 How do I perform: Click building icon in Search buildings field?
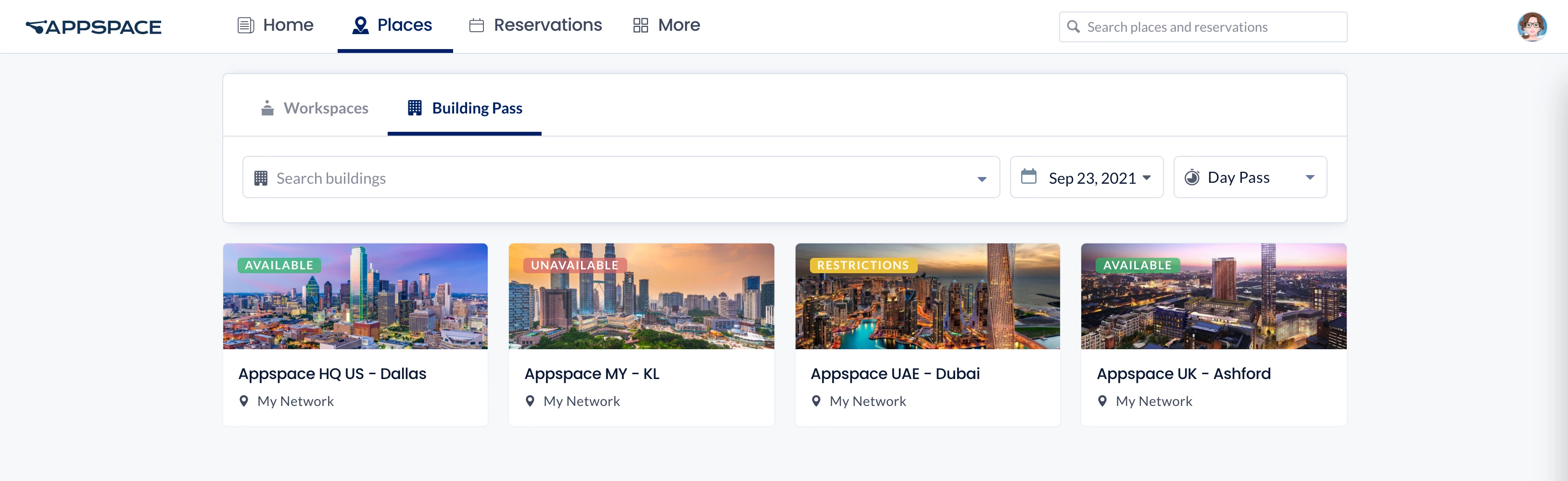pos(261,178)
